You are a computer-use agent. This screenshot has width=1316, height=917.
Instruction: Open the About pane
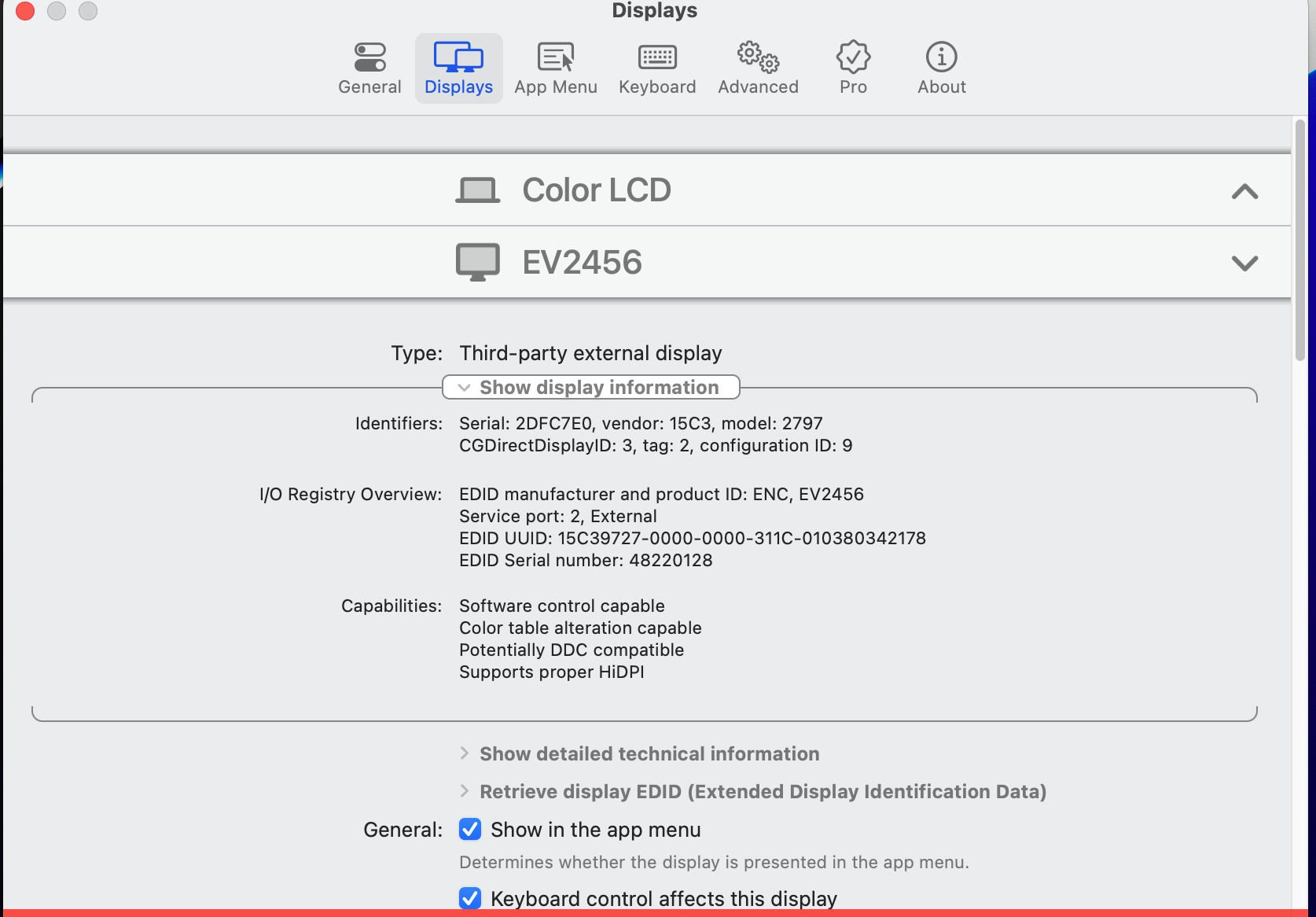click(941, 67)
